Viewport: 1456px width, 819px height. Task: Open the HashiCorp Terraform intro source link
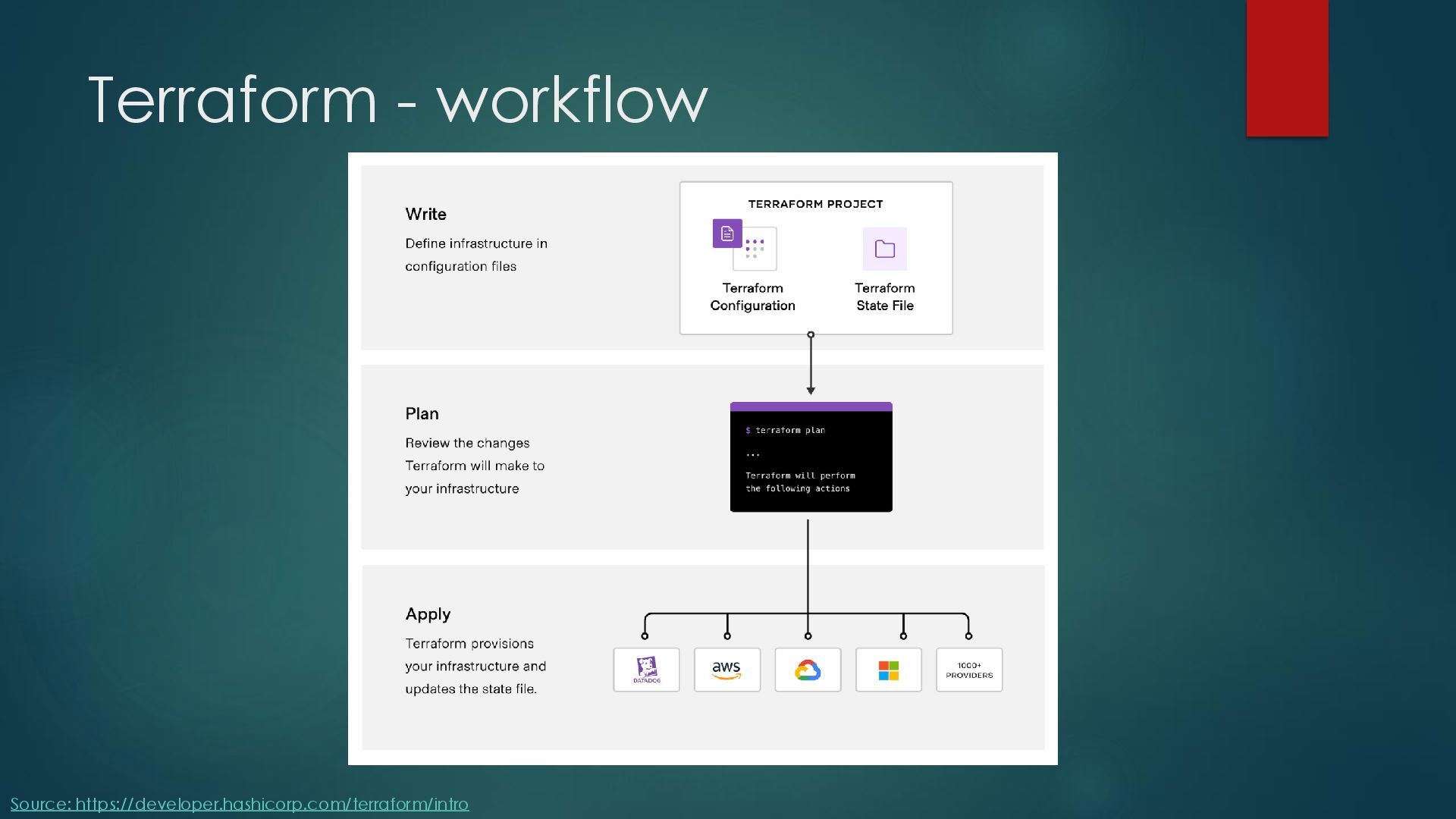point(240,804)
